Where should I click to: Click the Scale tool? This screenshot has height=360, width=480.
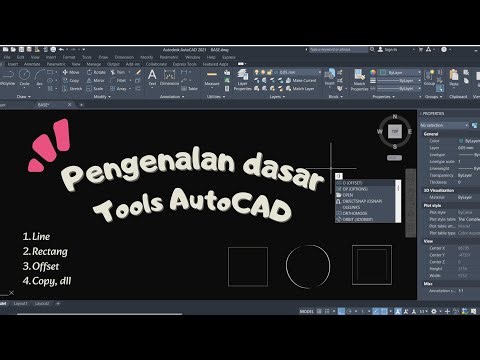(x=95, y=89)
